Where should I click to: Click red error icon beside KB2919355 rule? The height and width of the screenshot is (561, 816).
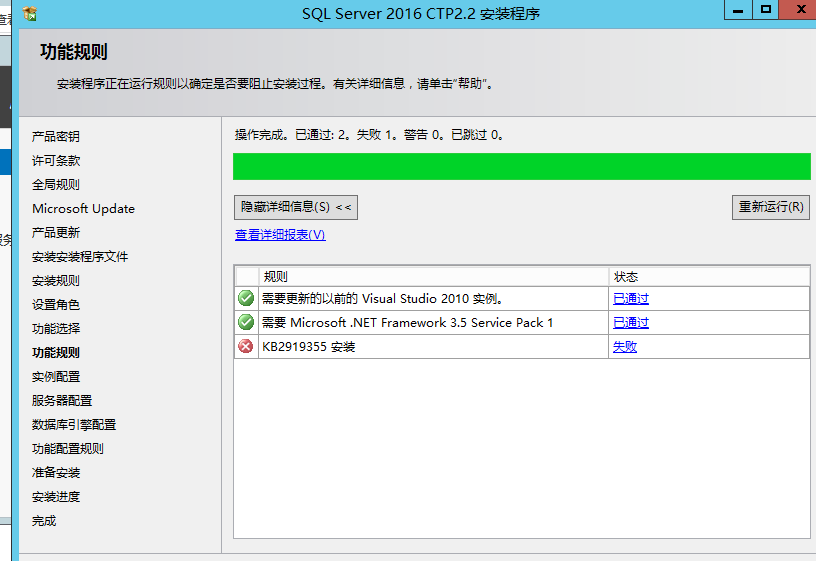pyautogui.click(x=246, y=346)
